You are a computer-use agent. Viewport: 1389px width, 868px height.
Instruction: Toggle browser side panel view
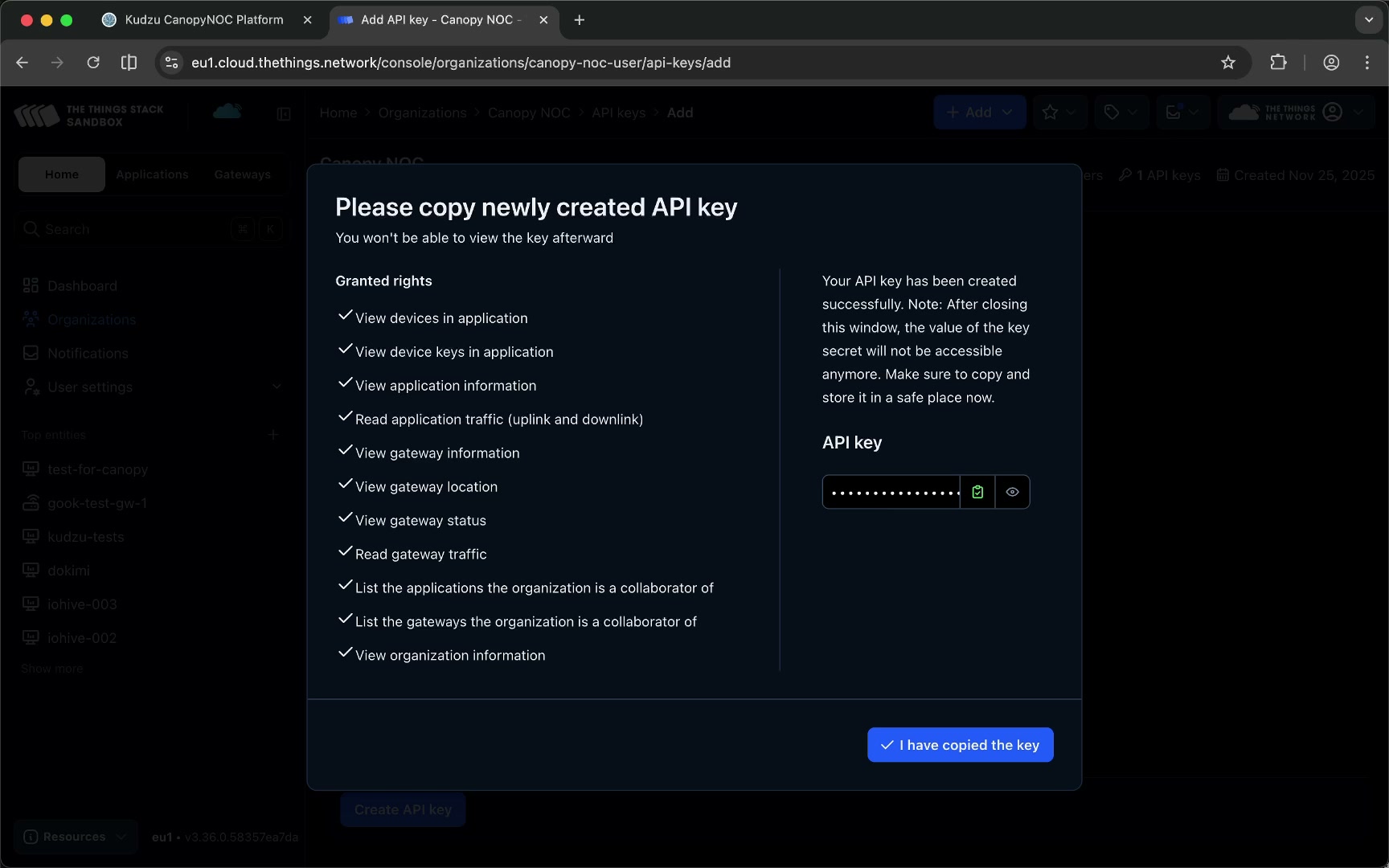pyautogui.click(x=129, y=63)
